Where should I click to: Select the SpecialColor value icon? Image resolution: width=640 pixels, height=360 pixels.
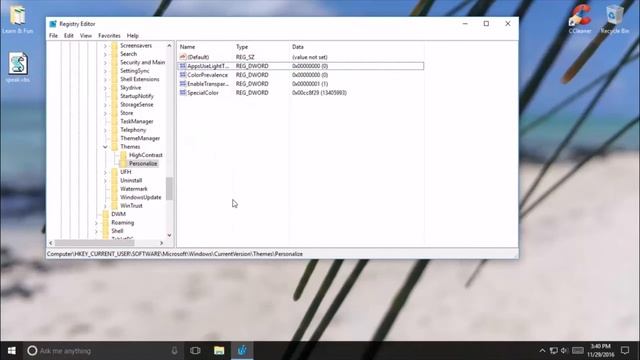pyautogui.click(x=183, y=93)
